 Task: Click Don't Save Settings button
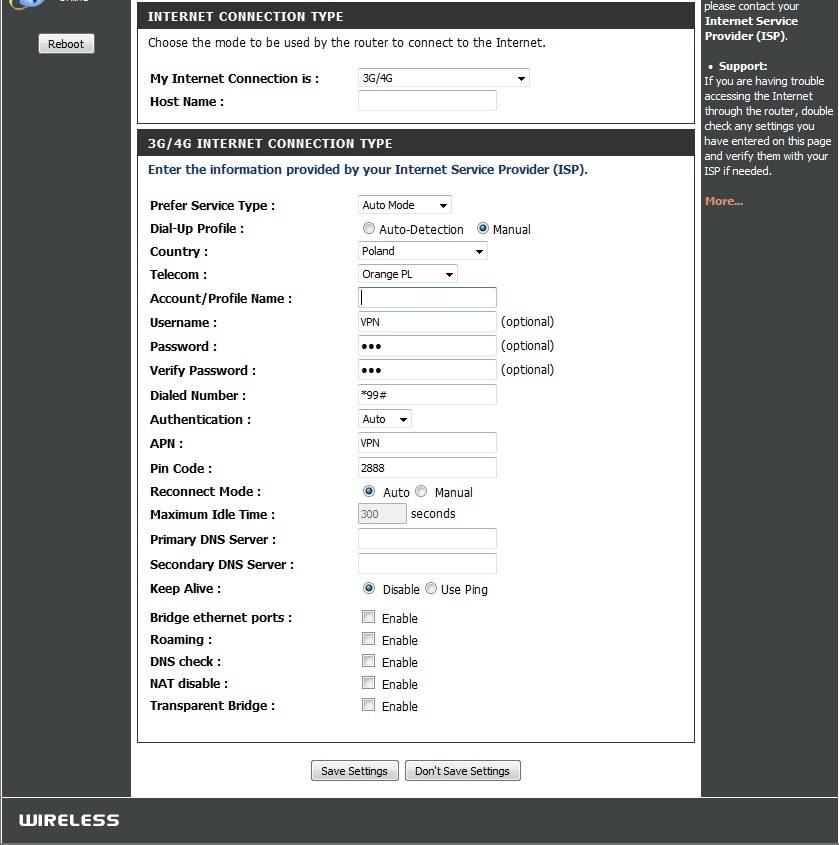click(x=462, y=771)
